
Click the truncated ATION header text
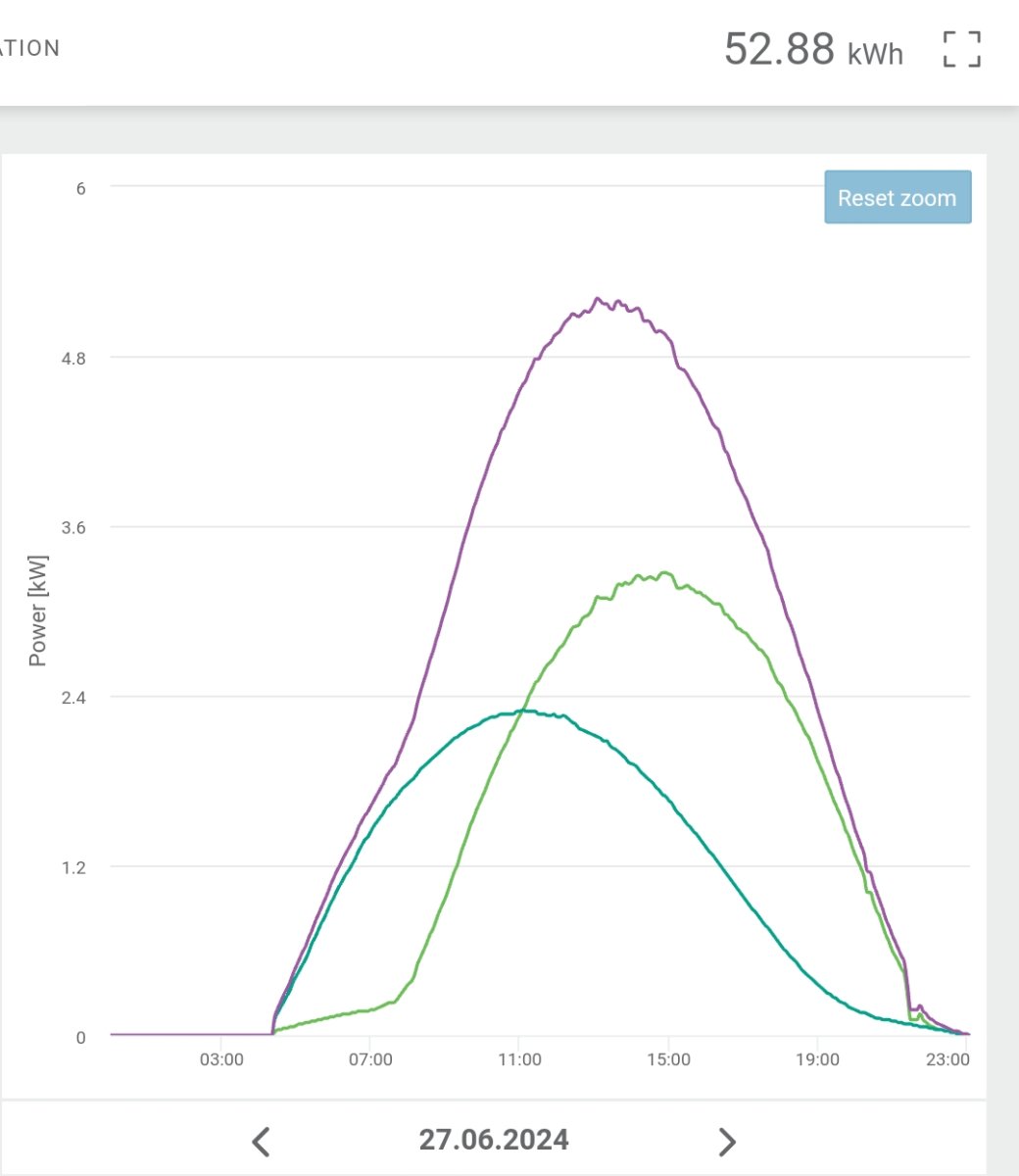coord(29,49)
